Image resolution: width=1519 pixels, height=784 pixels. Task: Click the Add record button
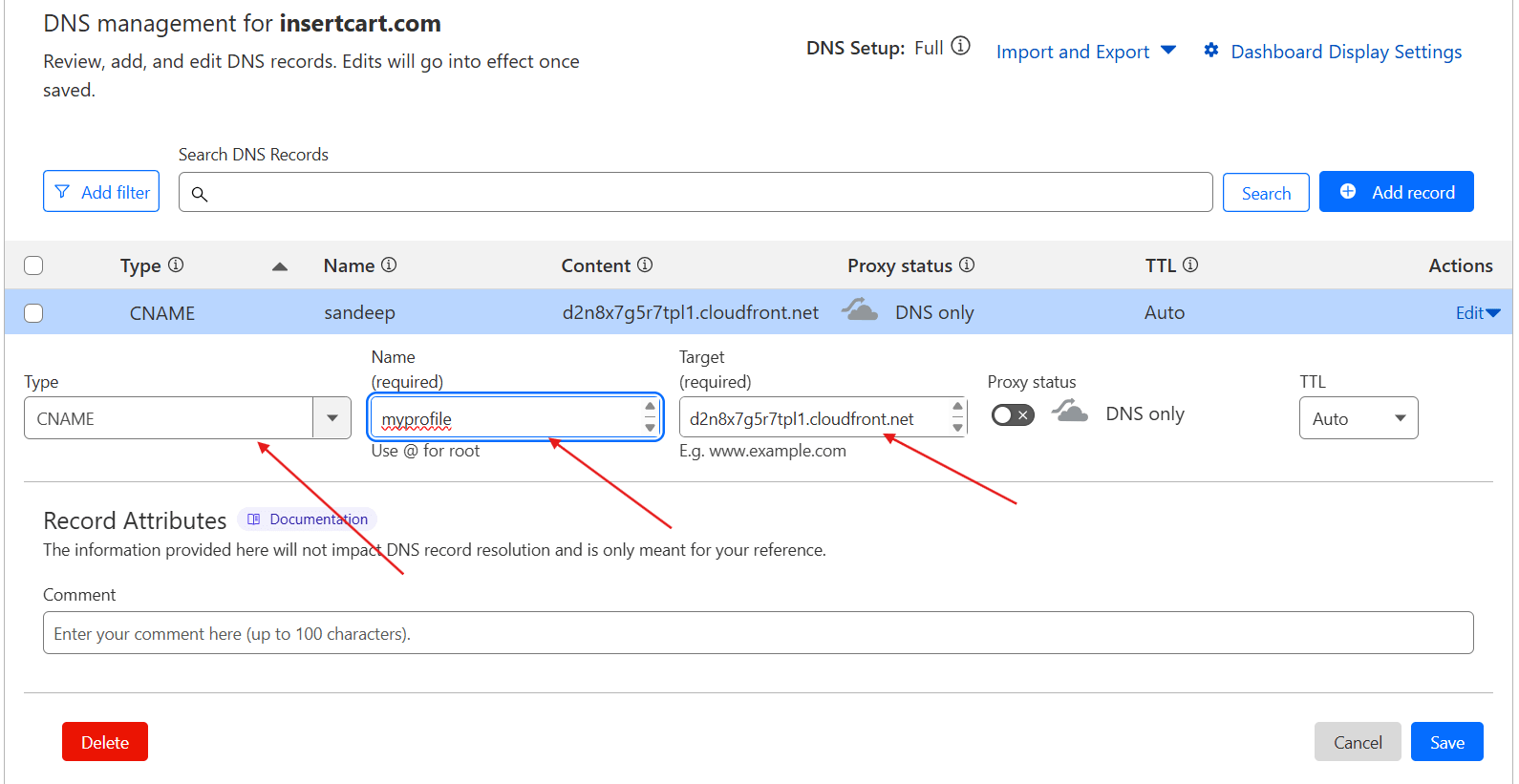tap(1397, 191)
